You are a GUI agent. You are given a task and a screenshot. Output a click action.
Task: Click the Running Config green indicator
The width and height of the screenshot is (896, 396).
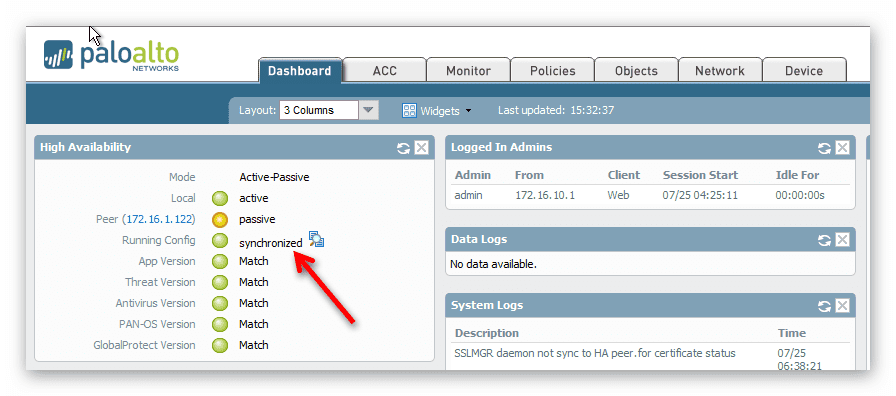[x=219, y=241]
